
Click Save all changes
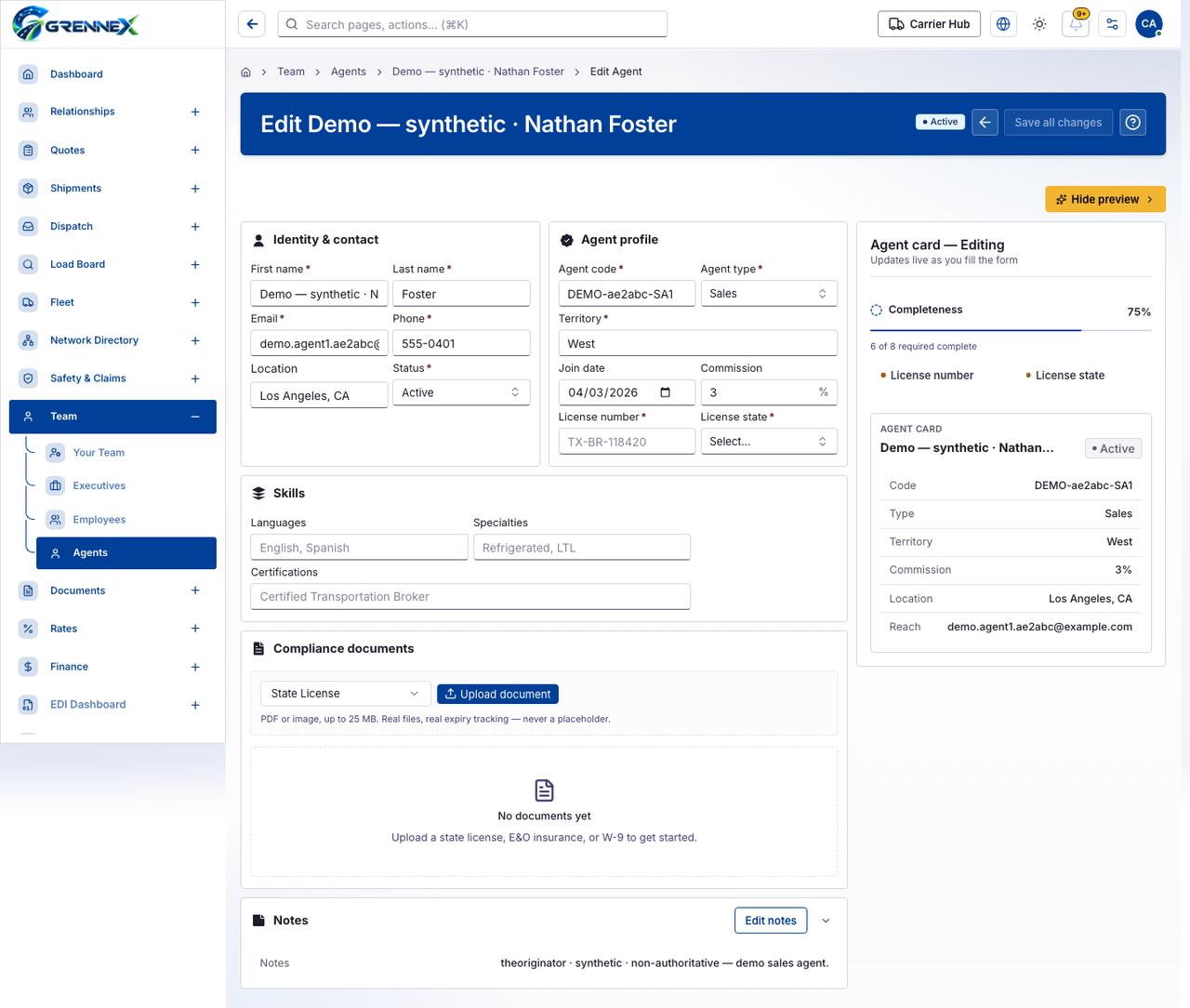[x=1058, y=122]
